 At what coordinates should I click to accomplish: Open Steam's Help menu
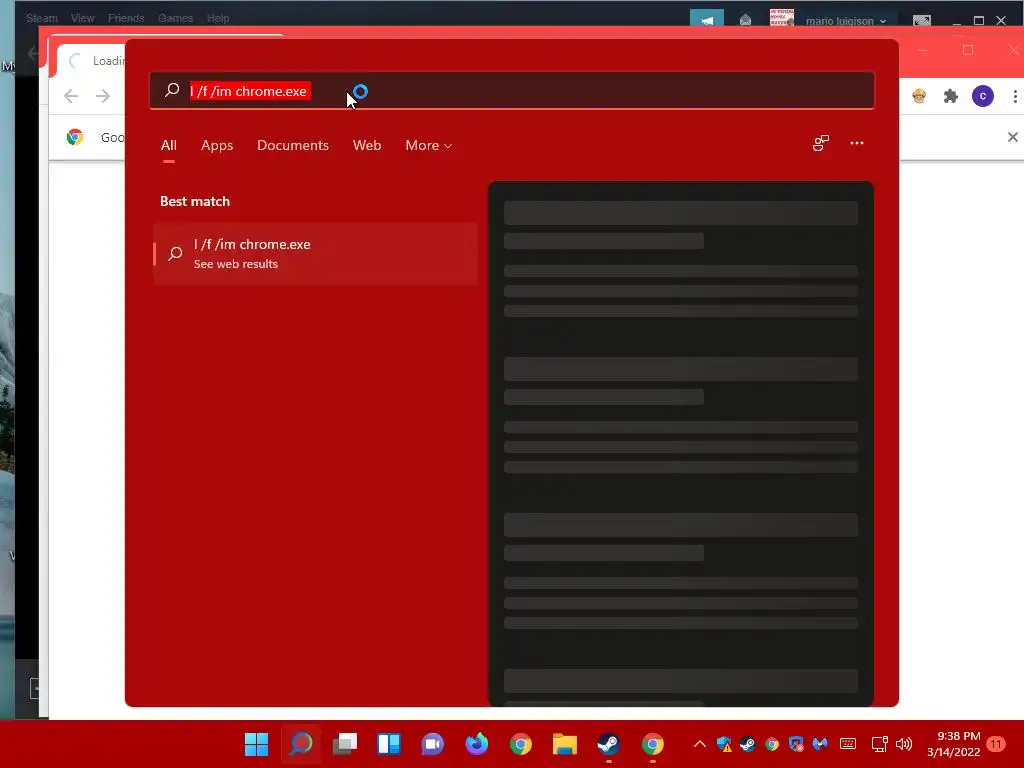click(218, 18)
